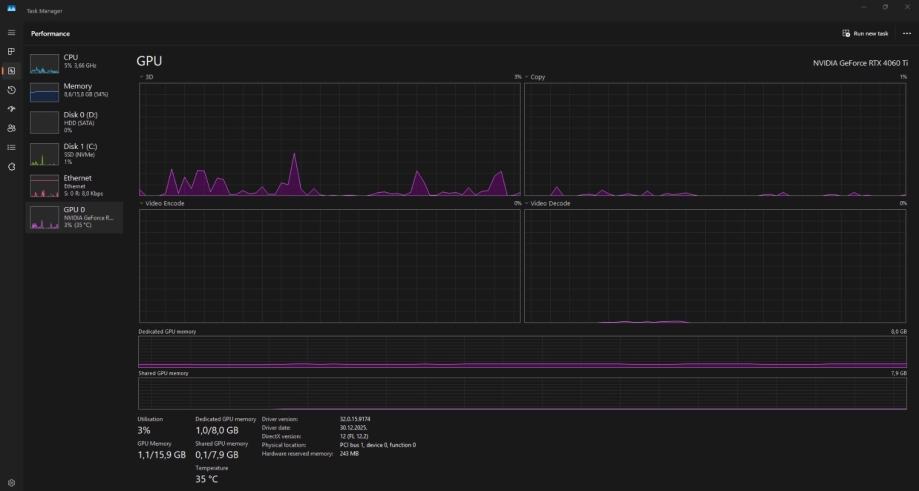Select Disk 0 (D:) in the performance list
919x491 pixels.
[74, 122]
